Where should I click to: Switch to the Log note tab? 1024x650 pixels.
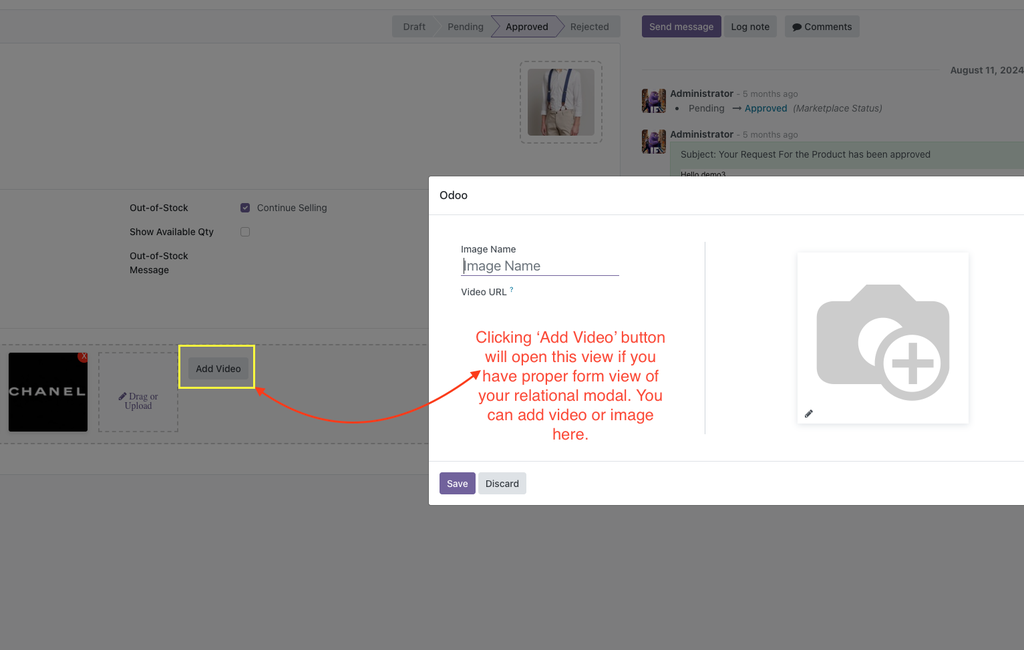tap(750, 26)
